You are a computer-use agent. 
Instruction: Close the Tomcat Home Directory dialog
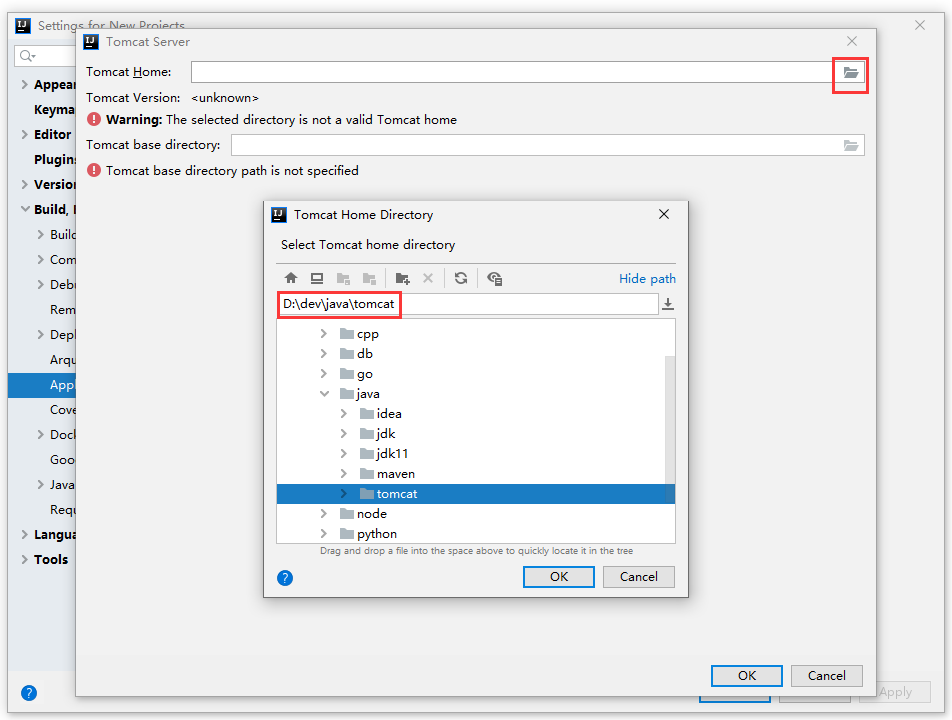tap(664, 214)
